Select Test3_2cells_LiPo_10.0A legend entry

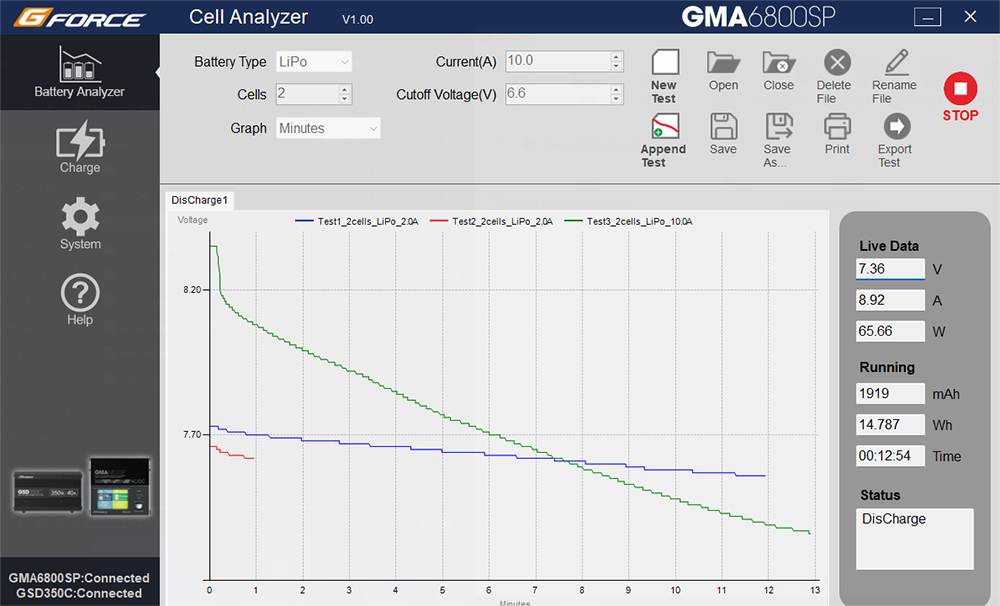(x=629, y=221)
